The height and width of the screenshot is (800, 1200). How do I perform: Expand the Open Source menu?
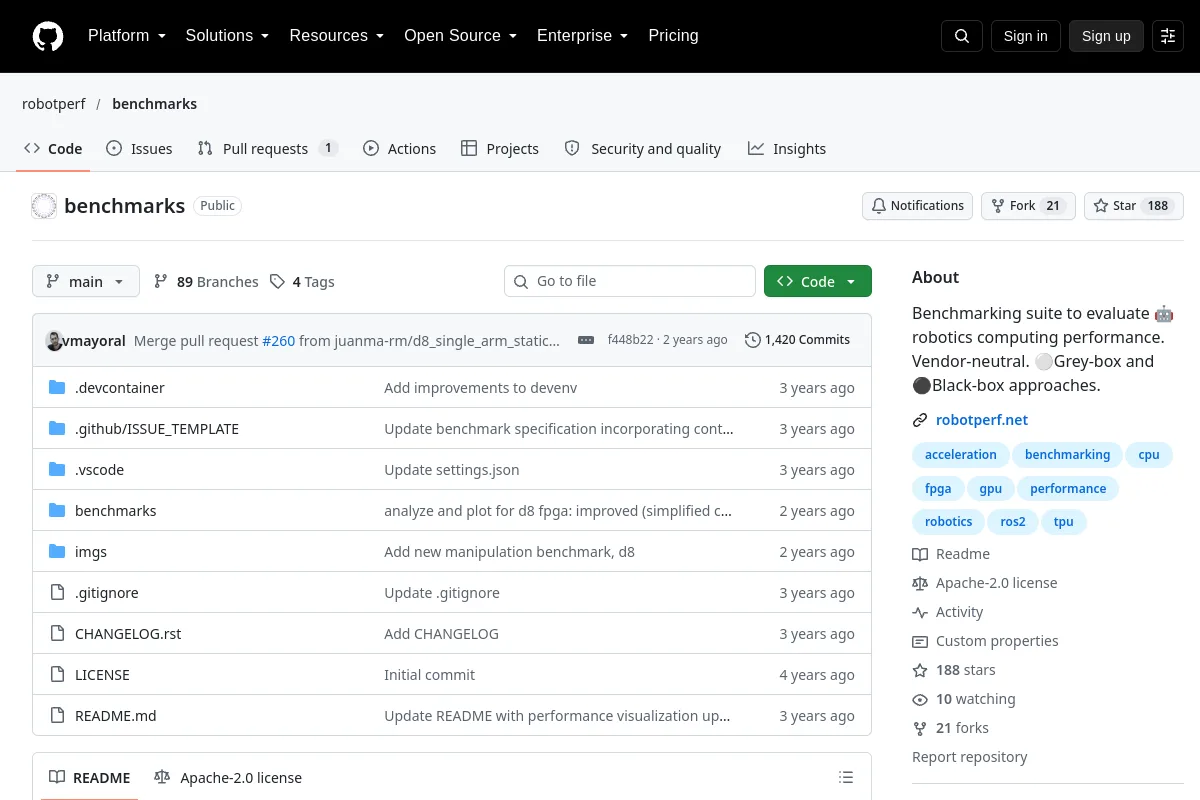point(461,36)
